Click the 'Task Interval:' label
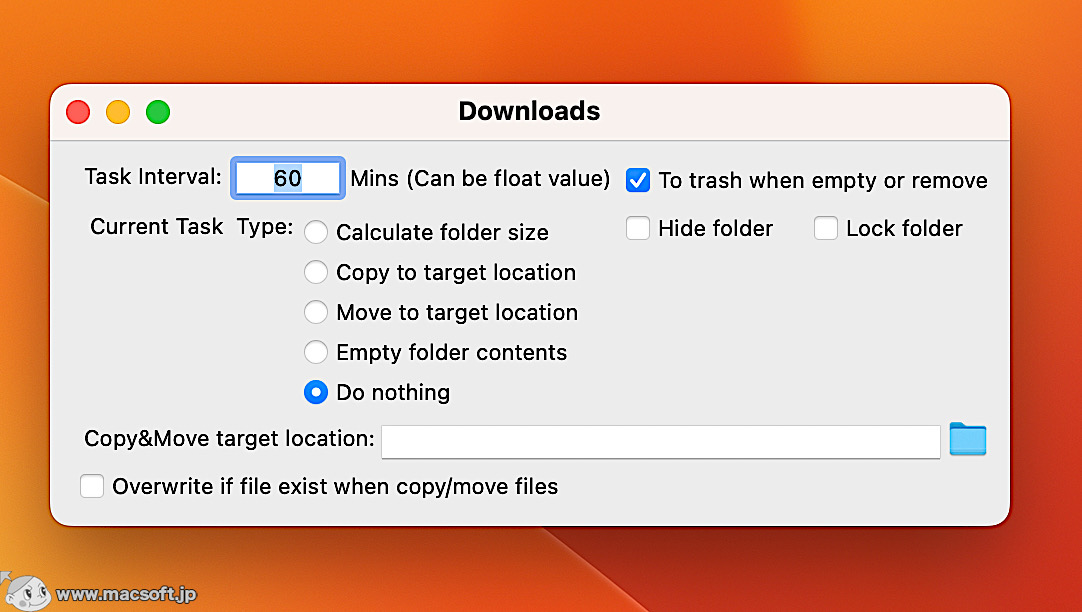Screen dimensions: 1082x612 pos(153,177)
